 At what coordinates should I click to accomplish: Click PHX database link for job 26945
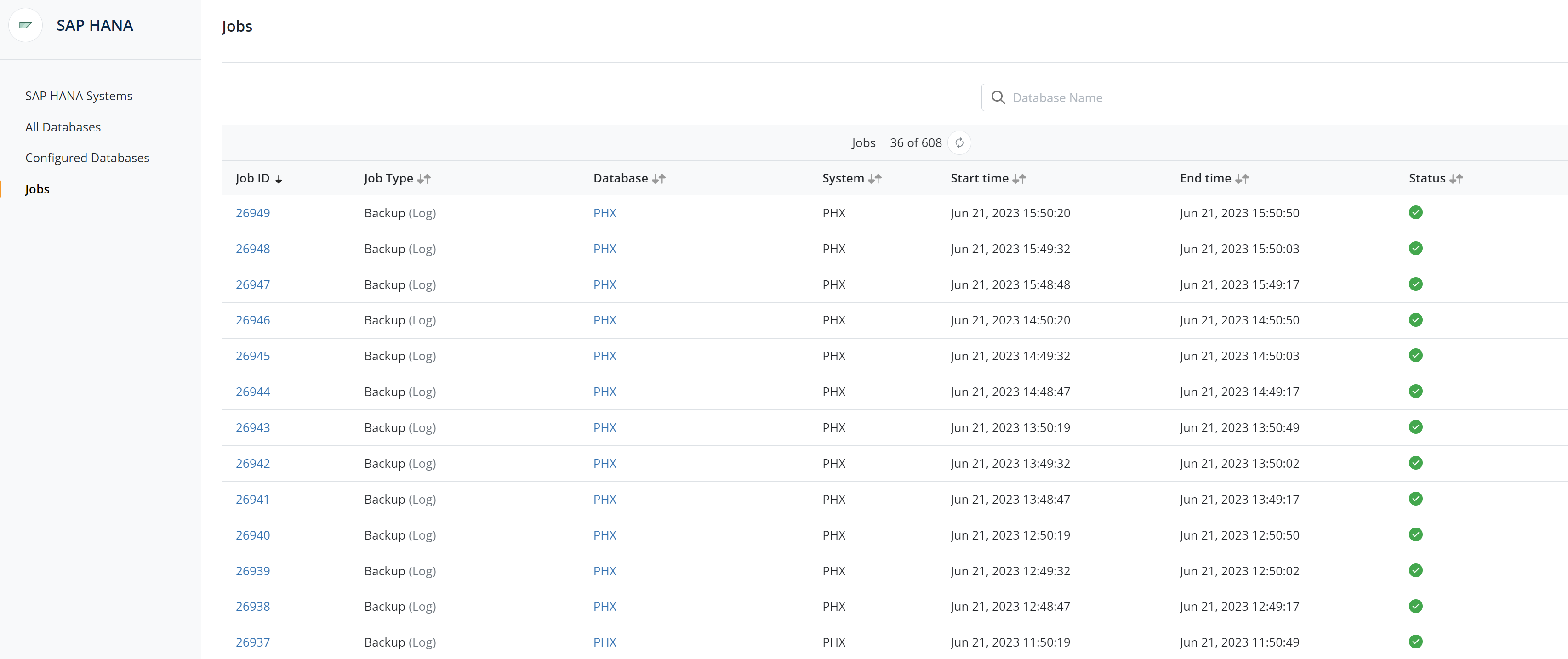(x=604, y=356)
